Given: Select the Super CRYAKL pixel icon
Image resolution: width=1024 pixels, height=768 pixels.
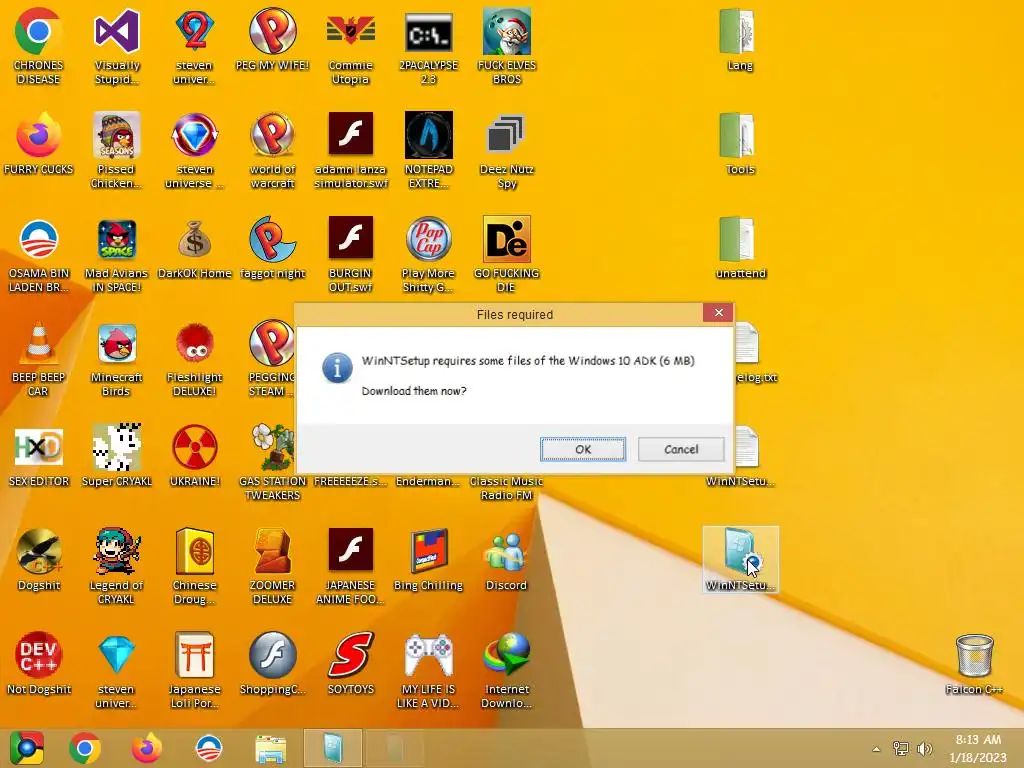Looking at the screenshot, I should coord(116,456).
